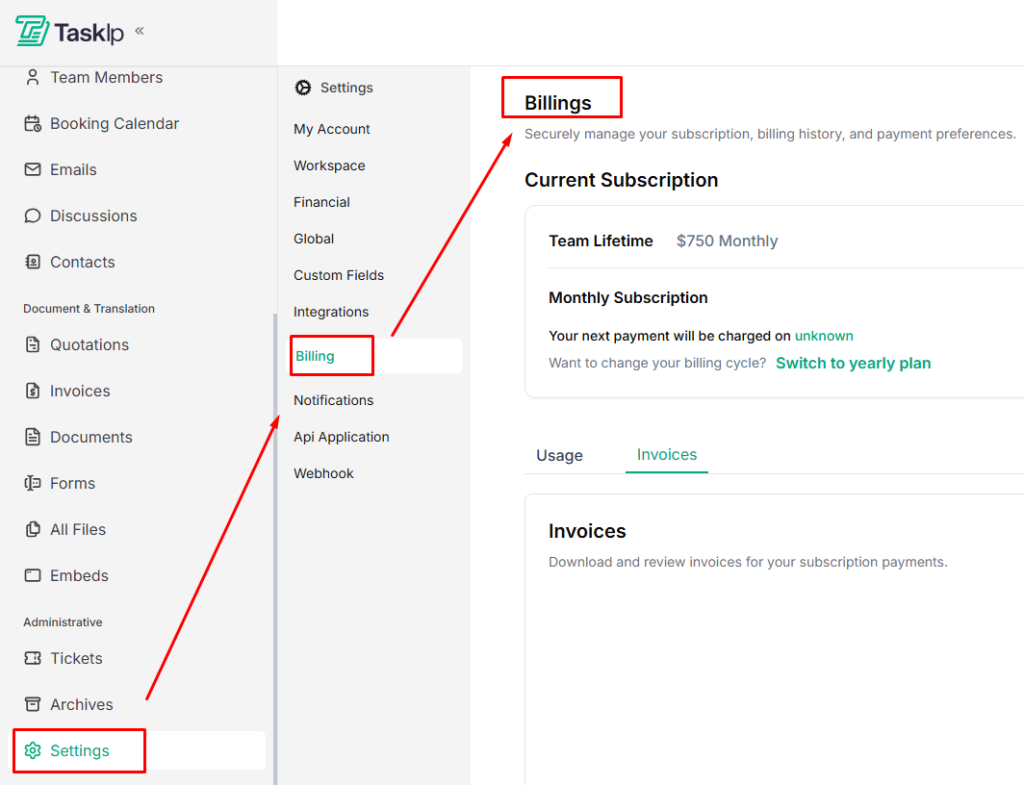Switch to the Usage tab
1024x785 pixels.
(559, 455)
